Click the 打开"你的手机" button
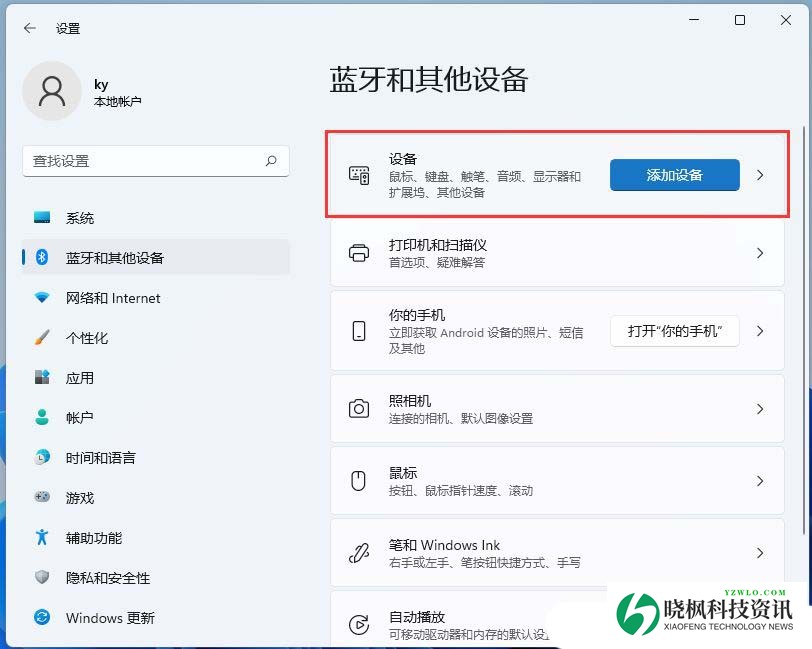 [674, 331]
